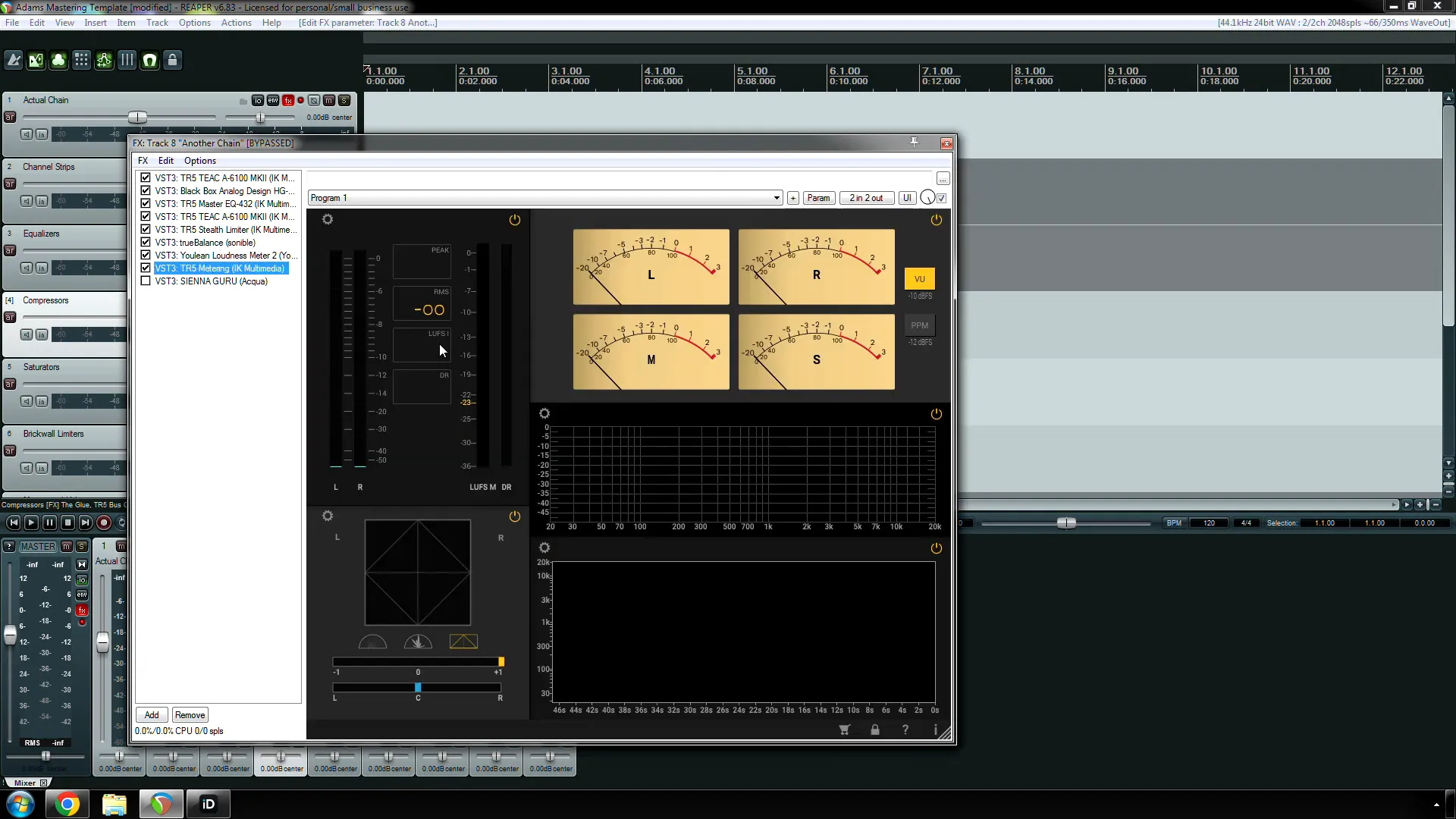Screen dimensions: 1456x819
Task: Toggle power on the spectrum analyzer module
Action: click(x=937, y=413)
